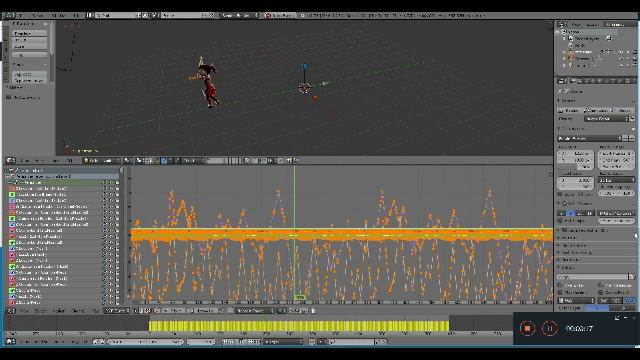640x360 pixels.
Task: Click the screen recorder stop button
Action: click(x=527, y=329)
